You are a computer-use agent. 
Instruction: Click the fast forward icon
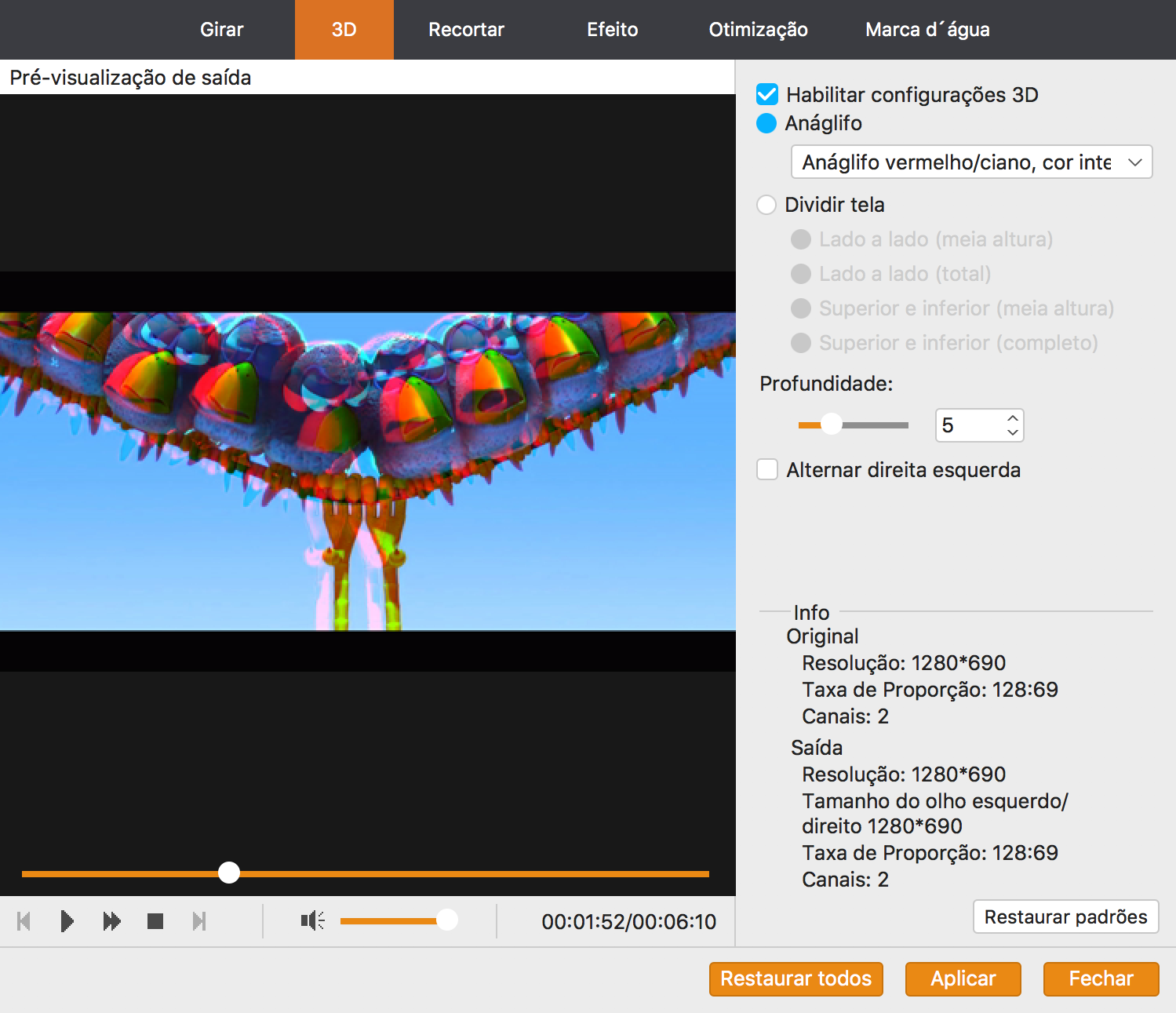click(x=111, y=920)
